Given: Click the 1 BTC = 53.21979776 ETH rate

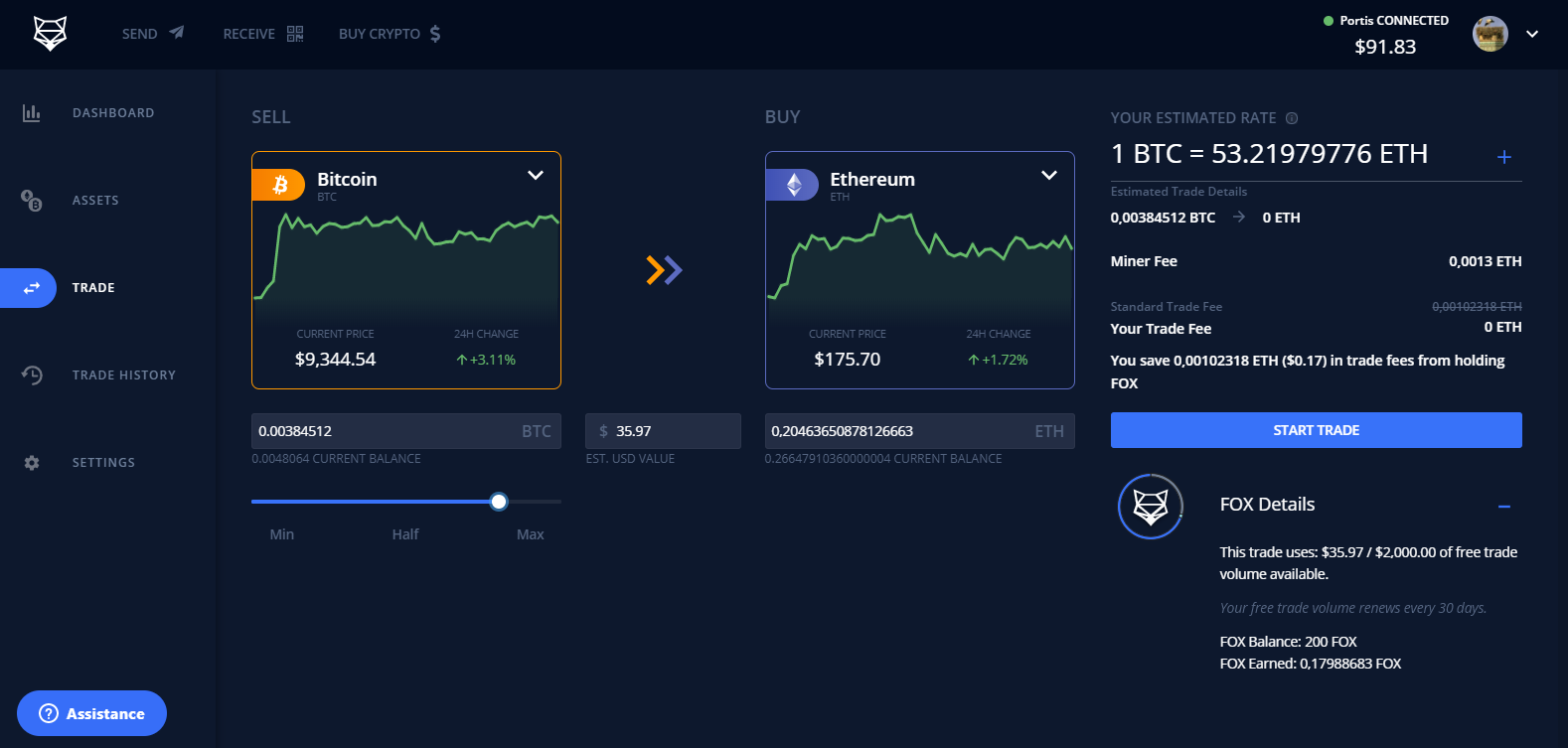Looking at the screenshot, I should tap(1270, 154).
